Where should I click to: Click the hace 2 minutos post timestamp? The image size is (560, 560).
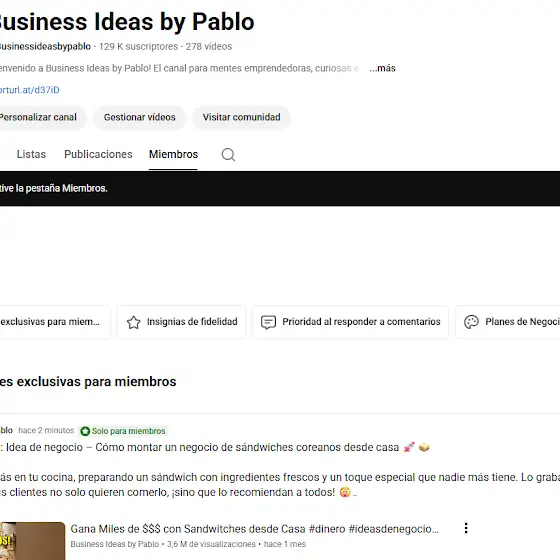46,430
